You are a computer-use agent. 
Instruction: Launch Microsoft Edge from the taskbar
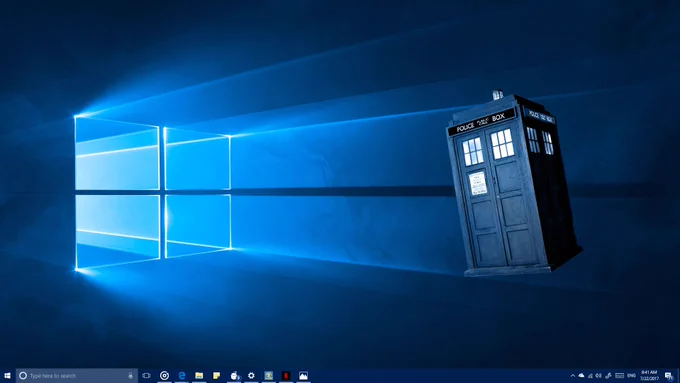[x=182, y=376]
